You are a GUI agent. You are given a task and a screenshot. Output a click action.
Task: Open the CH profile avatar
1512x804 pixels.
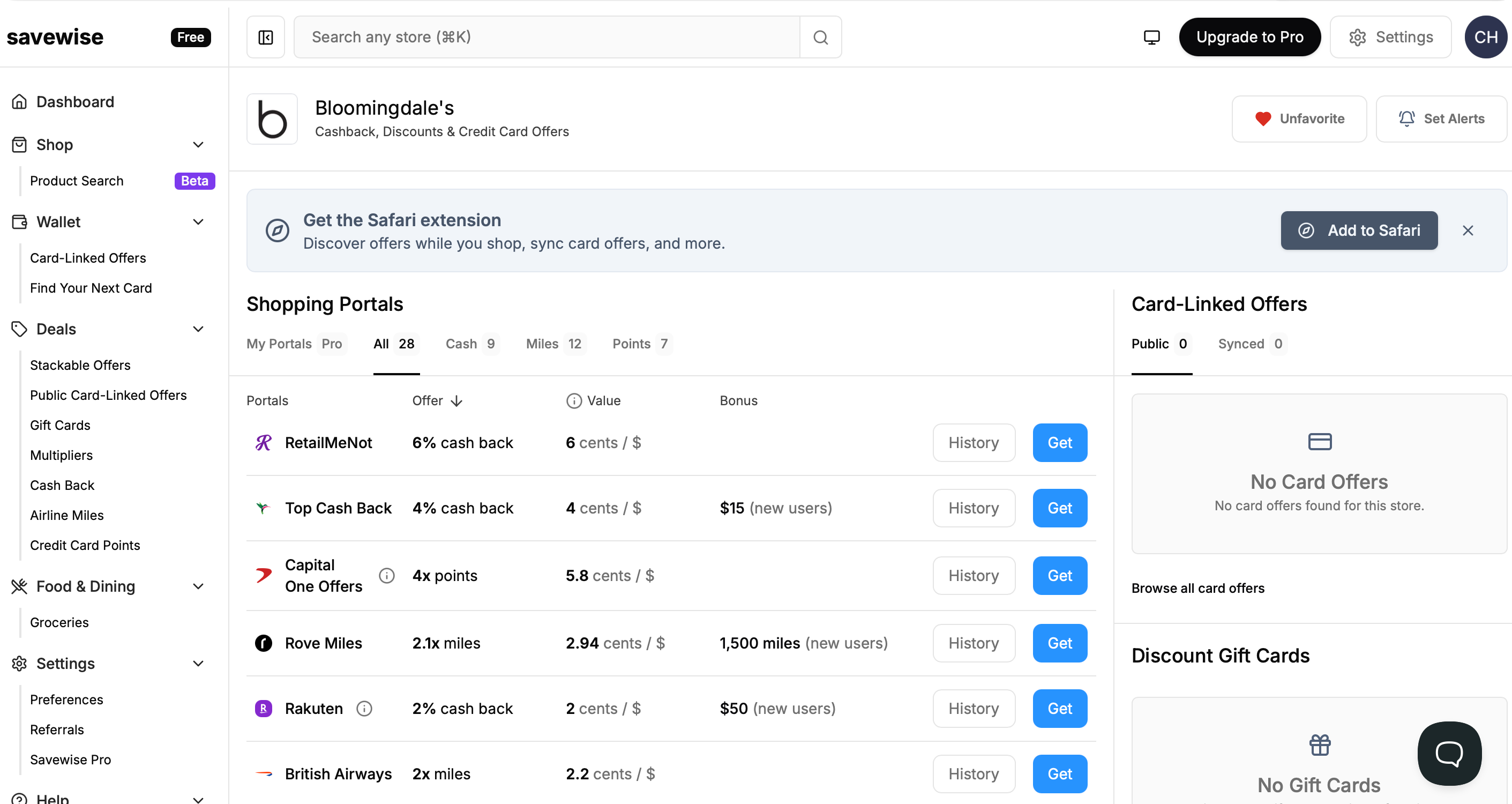click(x=1486, y=37)
